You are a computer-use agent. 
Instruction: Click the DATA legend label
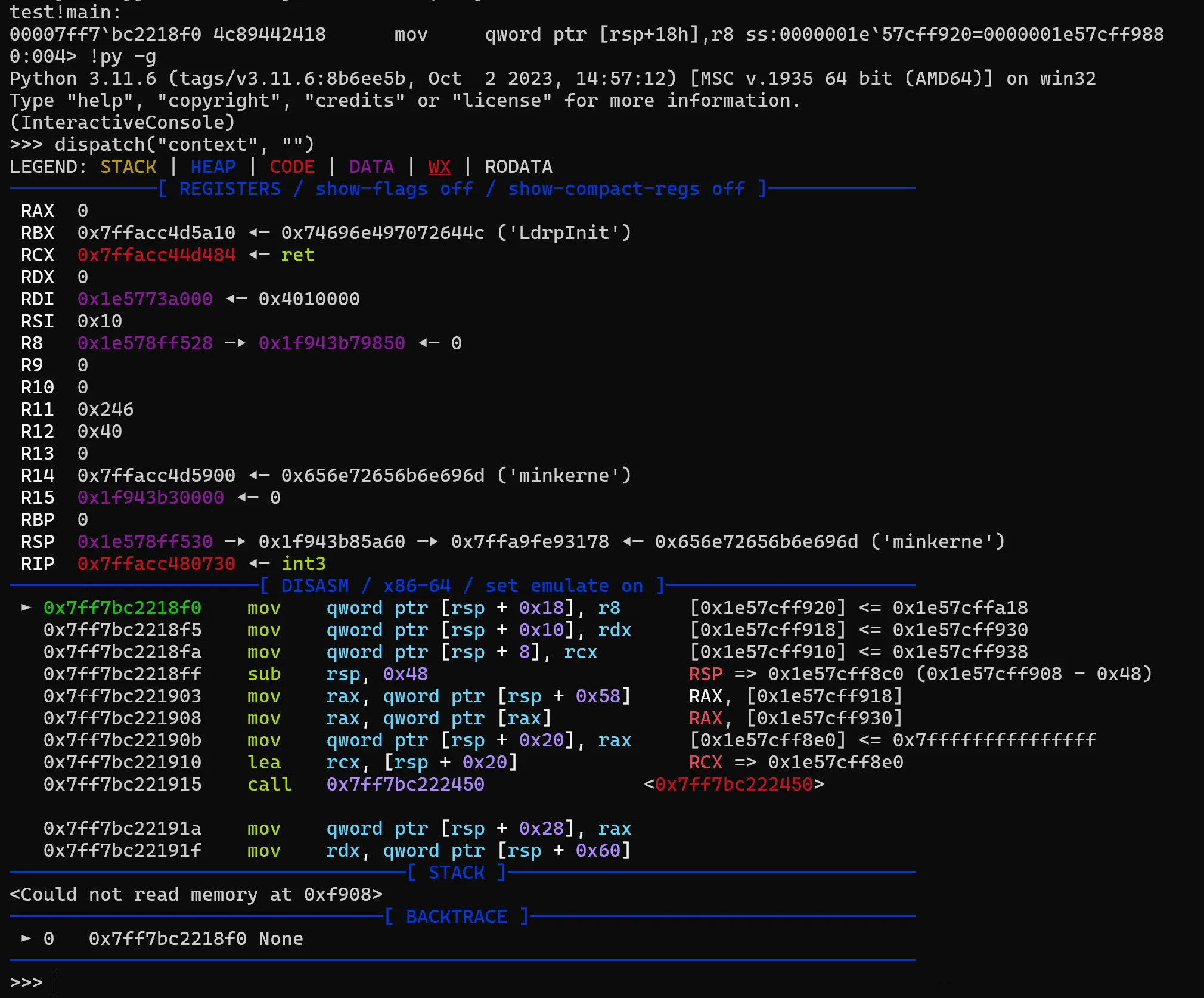(371, 166)
